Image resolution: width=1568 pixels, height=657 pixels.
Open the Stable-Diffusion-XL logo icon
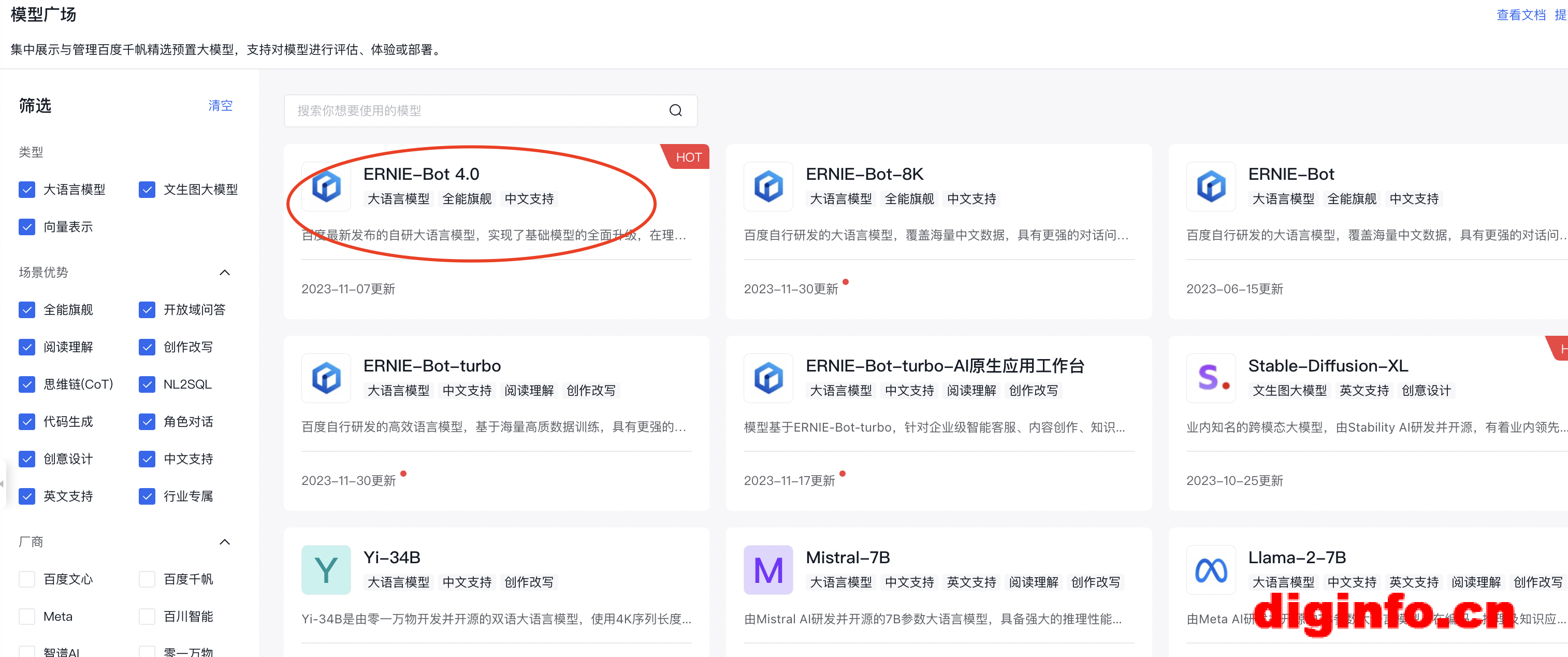click(x=1211, y=378)
